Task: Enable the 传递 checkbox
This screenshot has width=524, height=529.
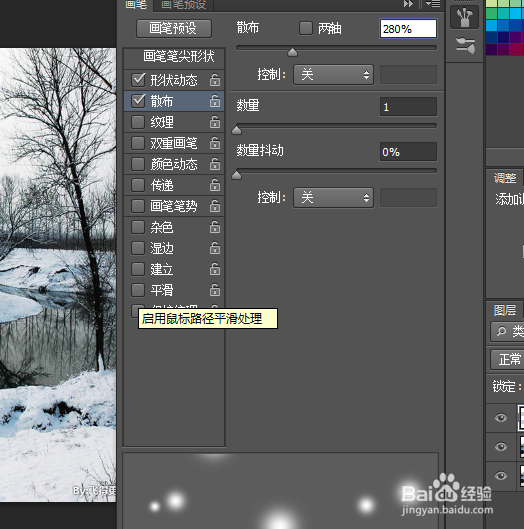Action: [x=138, y=185]
